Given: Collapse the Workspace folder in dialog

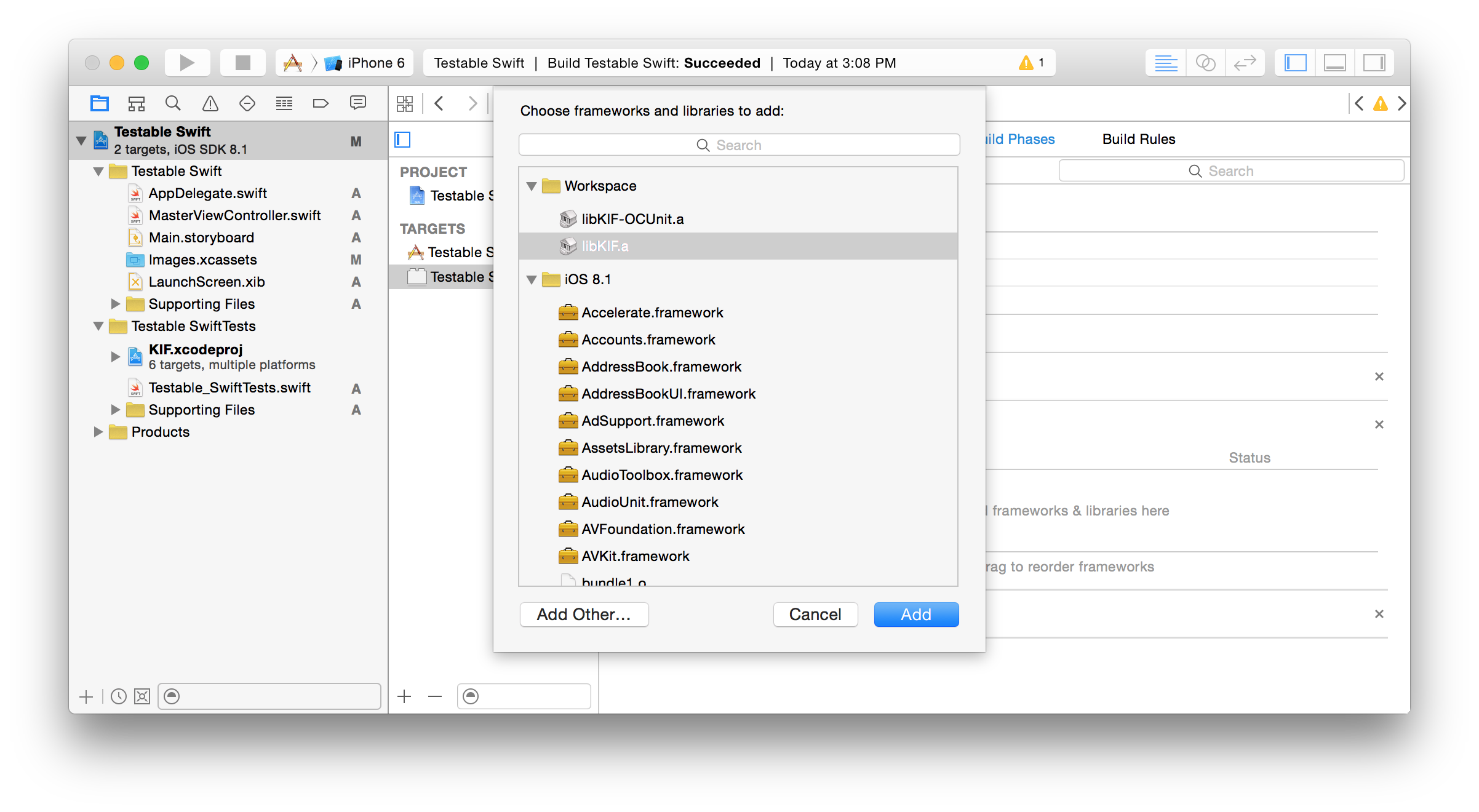Looking at the screenshot, I should (532, 186).
